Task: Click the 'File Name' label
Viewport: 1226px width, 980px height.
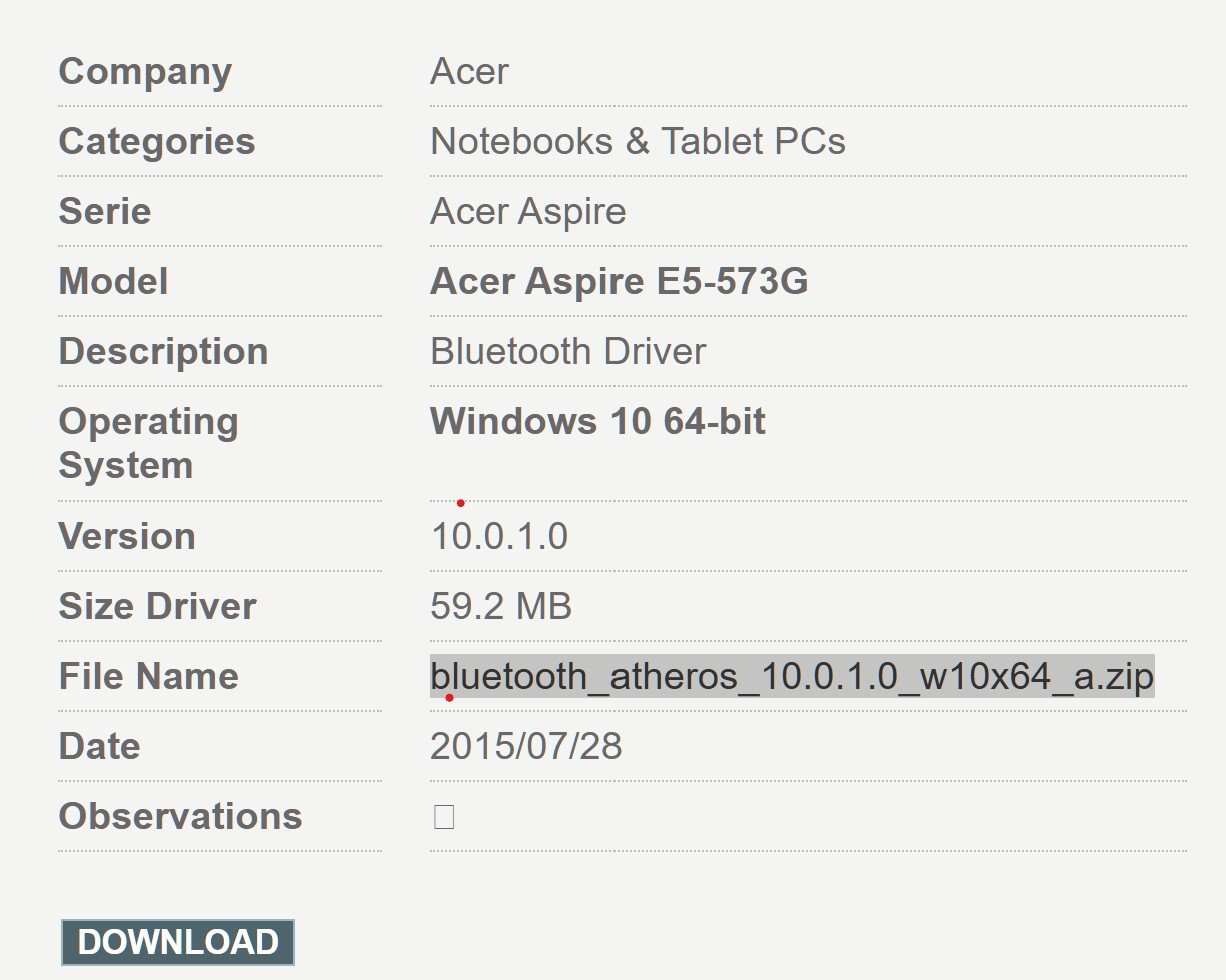Action: point(148,676)
